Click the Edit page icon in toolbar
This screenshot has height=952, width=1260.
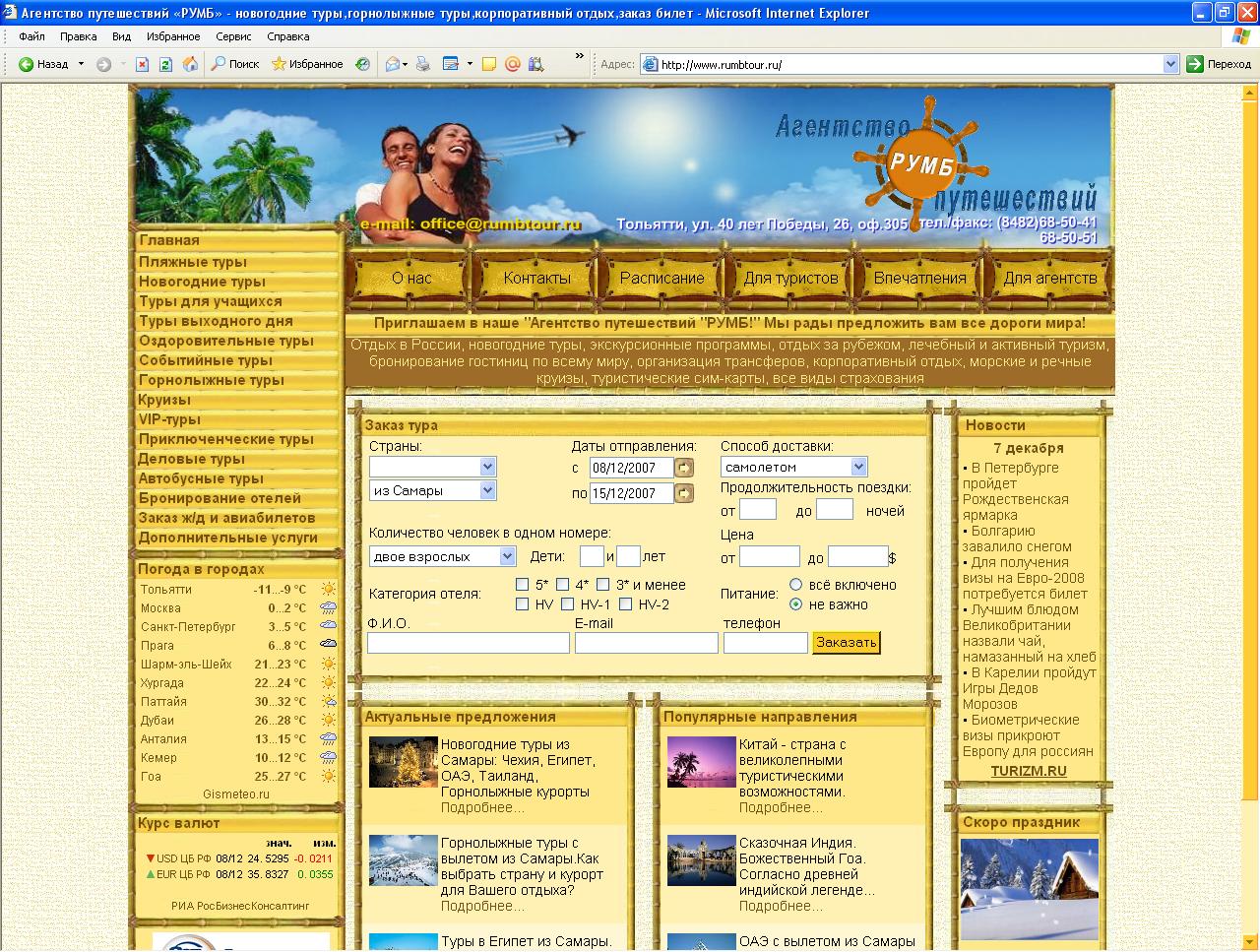(x=451, y=64)
